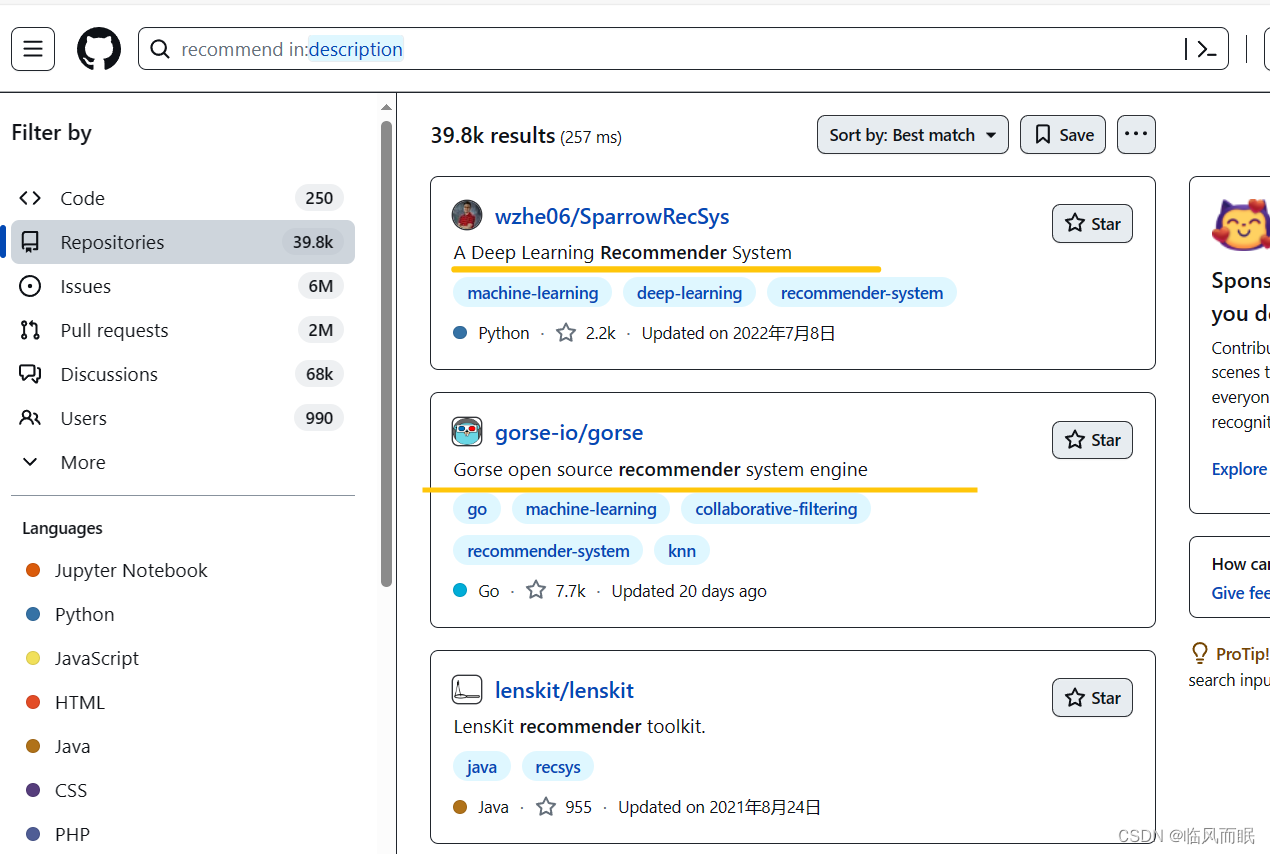Filter by JavaScript language

[96, 658]
